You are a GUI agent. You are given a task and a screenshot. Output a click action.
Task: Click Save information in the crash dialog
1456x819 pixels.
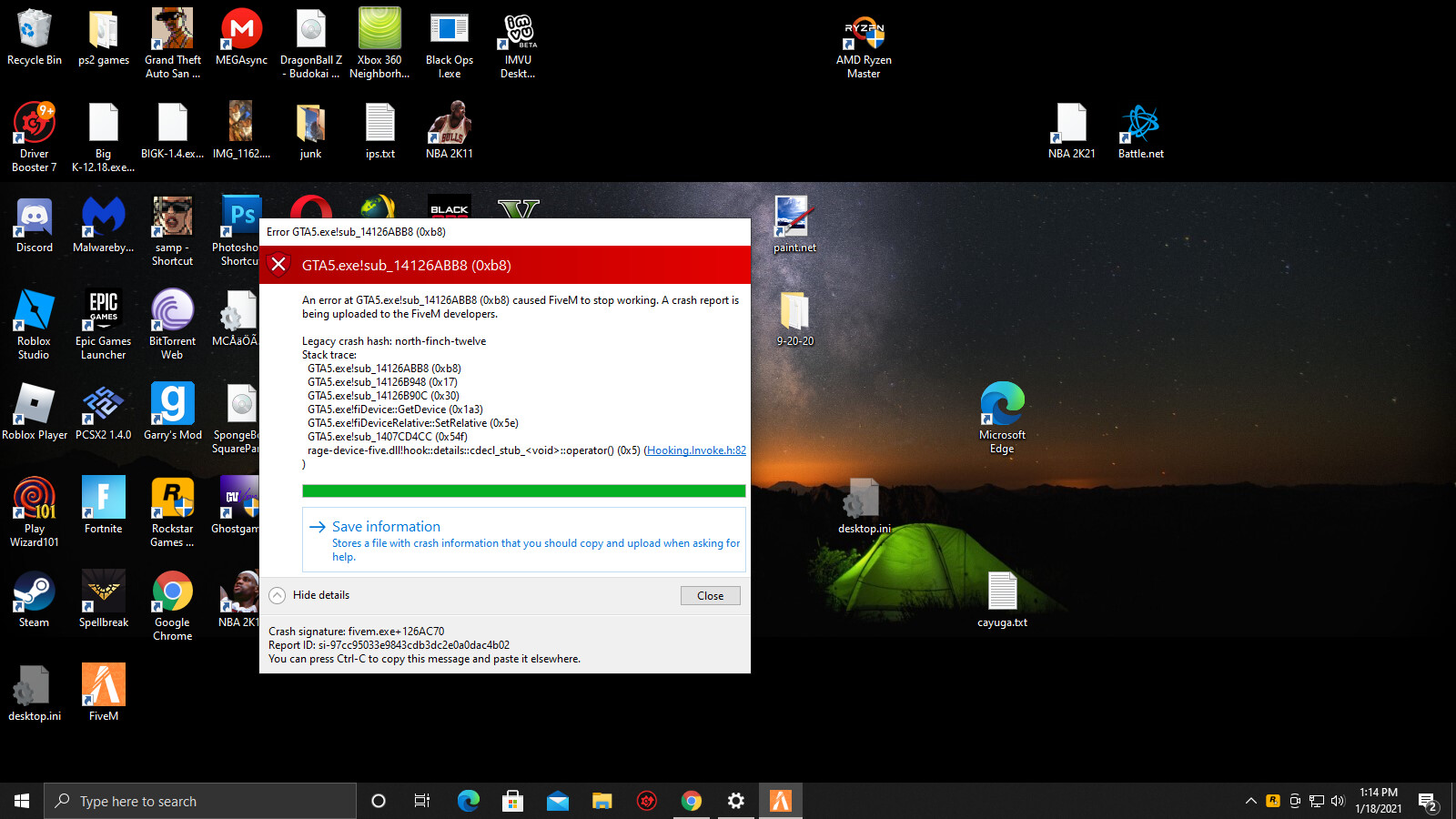386,526
